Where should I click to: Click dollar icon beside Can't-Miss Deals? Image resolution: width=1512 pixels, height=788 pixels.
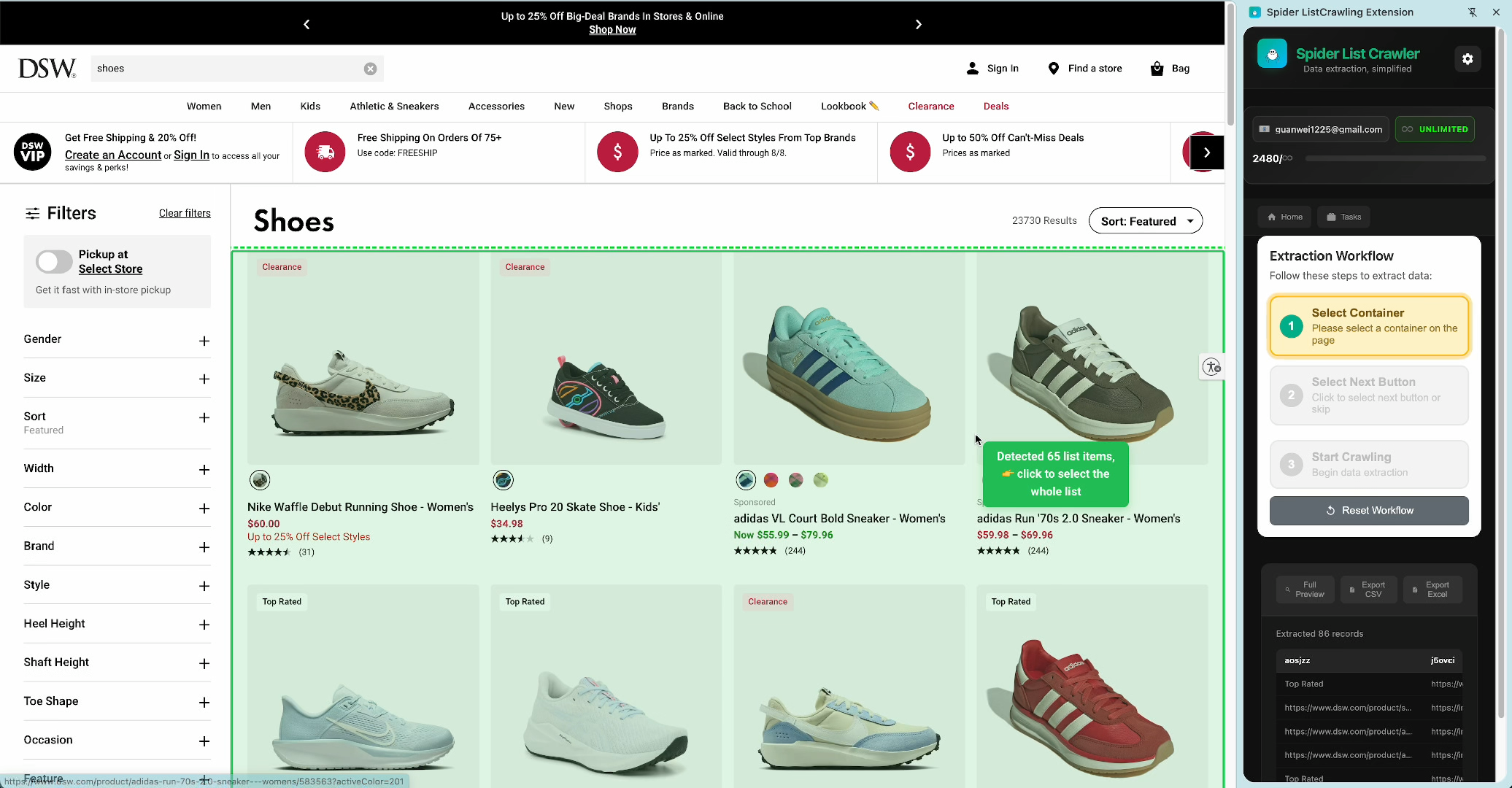coord(910,152)
